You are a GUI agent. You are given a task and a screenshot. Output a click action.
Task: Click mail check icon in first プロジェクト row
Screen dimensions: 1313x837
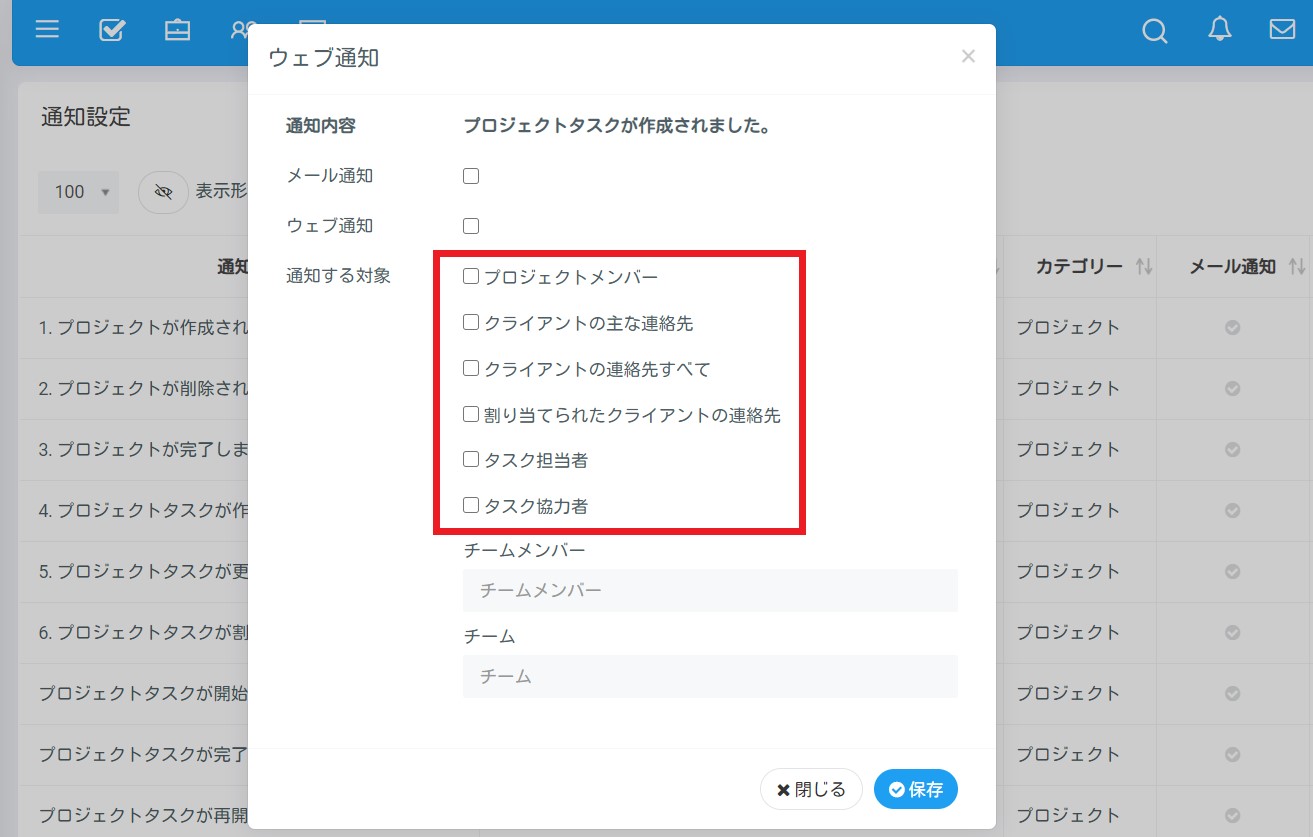pos(1233,327)
